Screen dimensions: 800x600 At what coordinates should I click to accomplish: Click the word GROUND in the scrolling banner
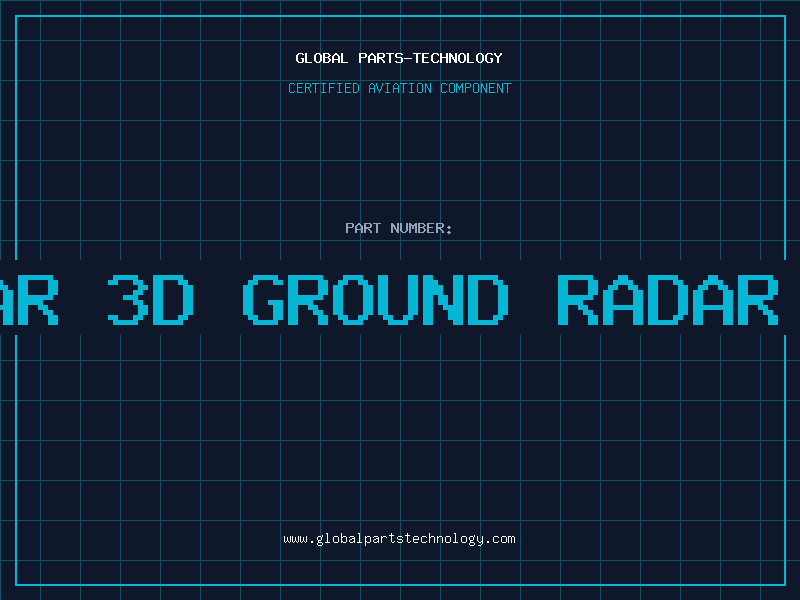376,299
